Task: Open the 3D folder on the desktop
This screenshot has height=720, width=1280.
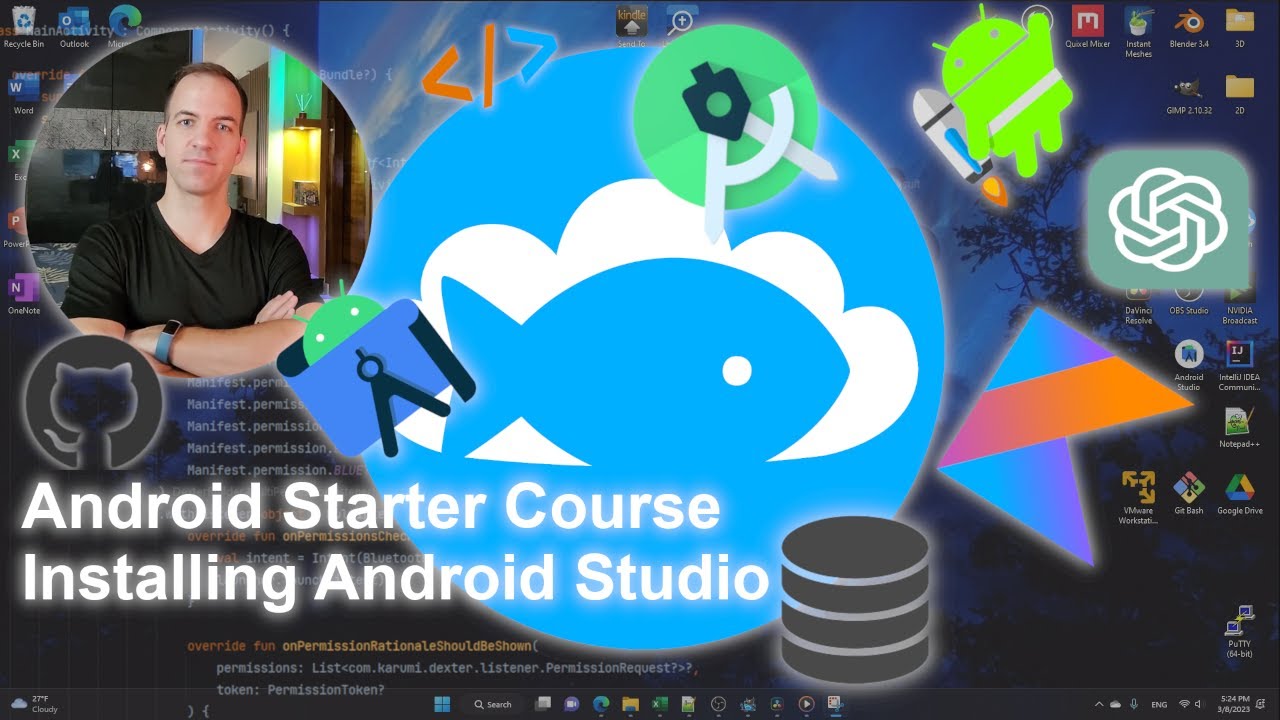Action: click(1240, 28)
